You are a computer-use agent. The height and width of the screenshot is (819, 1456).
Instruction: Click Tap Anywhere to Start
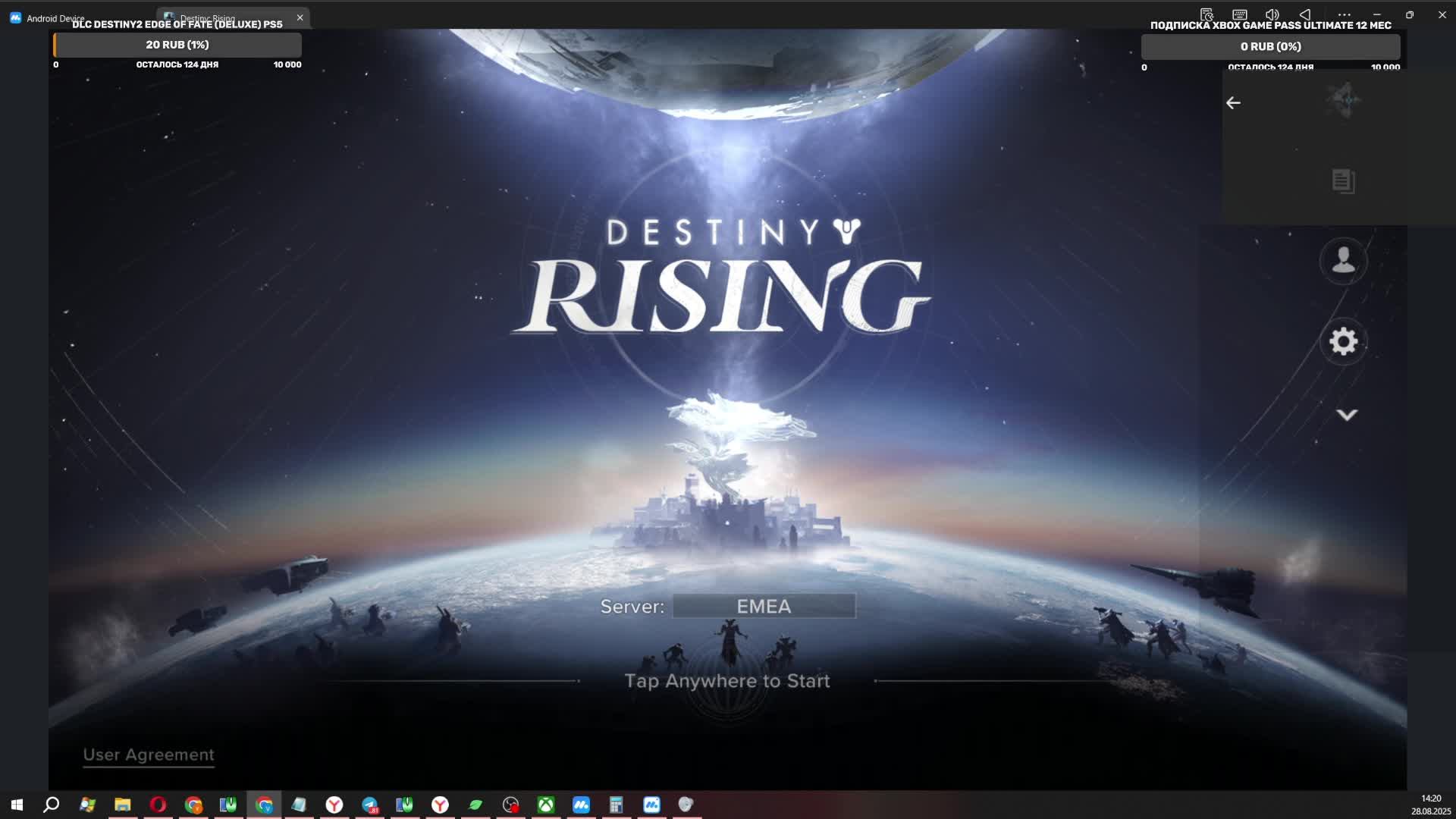[726, 680]
